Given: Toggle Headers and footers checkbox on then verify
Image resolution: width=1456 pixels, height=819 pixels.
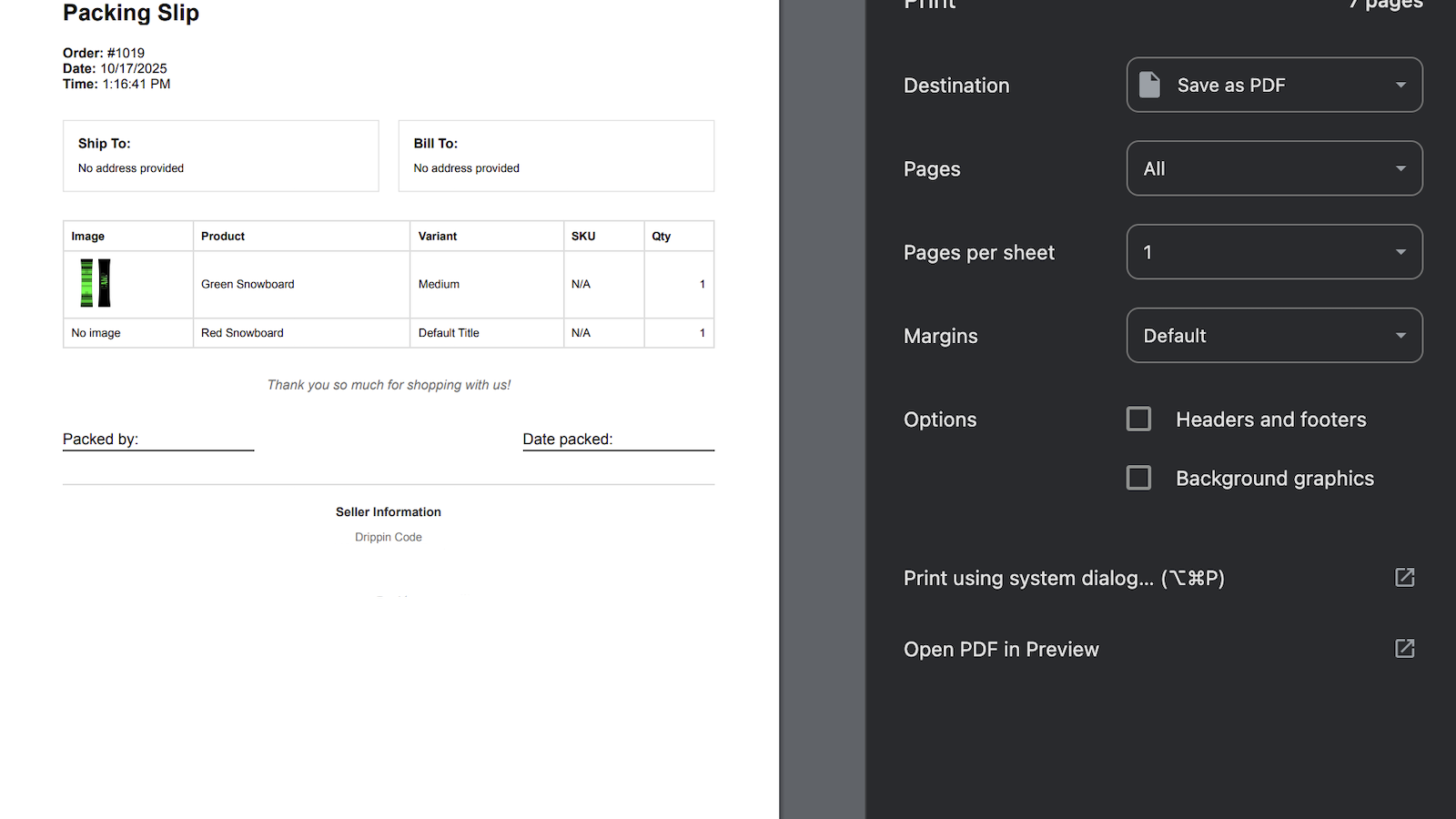Looking at the screenshot, I should click(x=1138, y=419).
